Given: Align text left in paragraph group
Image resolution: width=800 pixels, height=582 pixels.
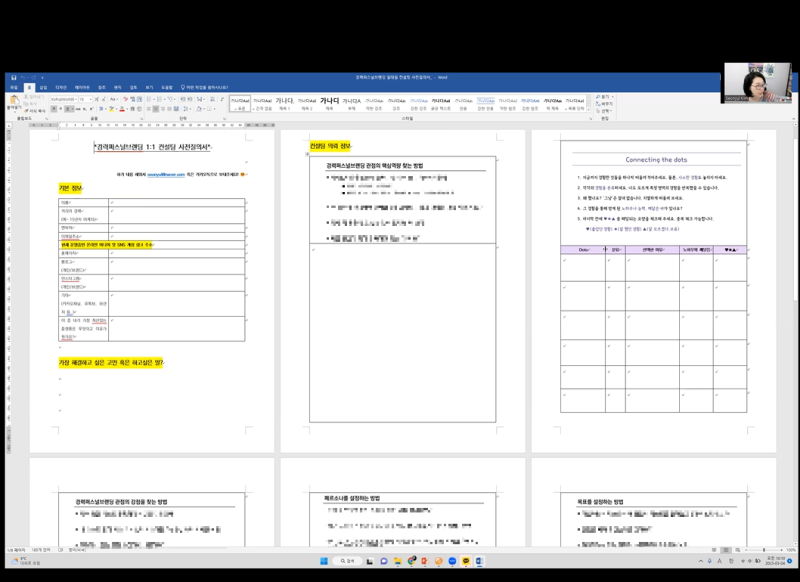Looking at the screenshot, I should click(x=148, y=109).
